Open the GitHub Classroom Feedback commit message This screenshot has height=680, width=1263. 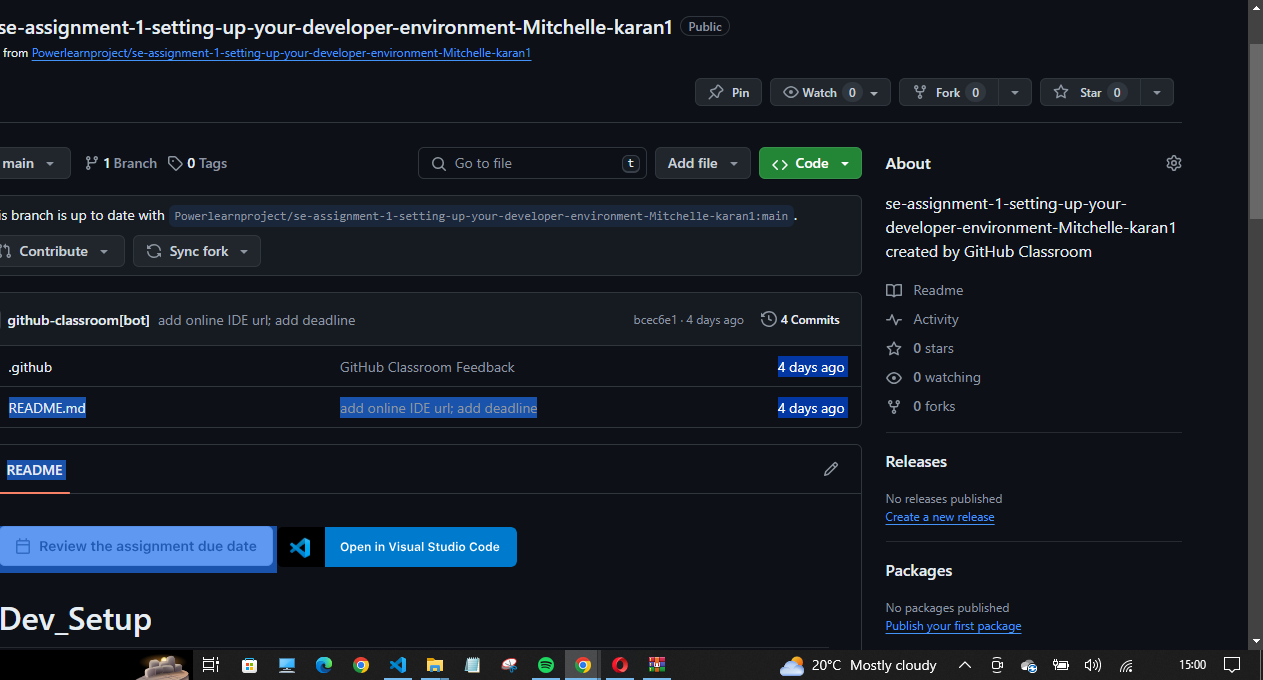(427, 367)
